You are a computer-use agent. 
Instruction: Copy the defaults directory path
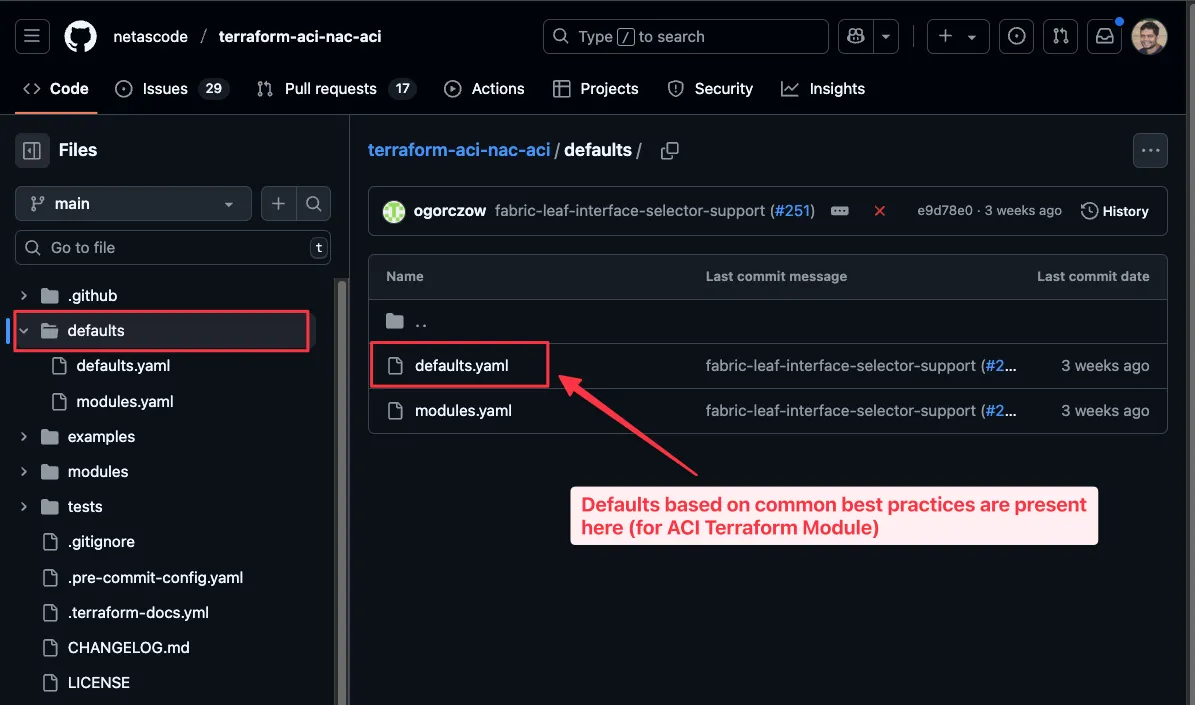click(x=669, y=150)
